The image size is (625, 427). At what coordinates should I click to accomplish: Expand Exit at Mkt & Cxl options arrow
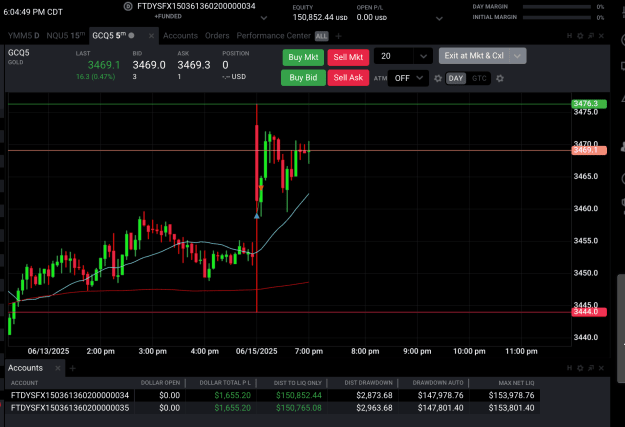point(517,56)
